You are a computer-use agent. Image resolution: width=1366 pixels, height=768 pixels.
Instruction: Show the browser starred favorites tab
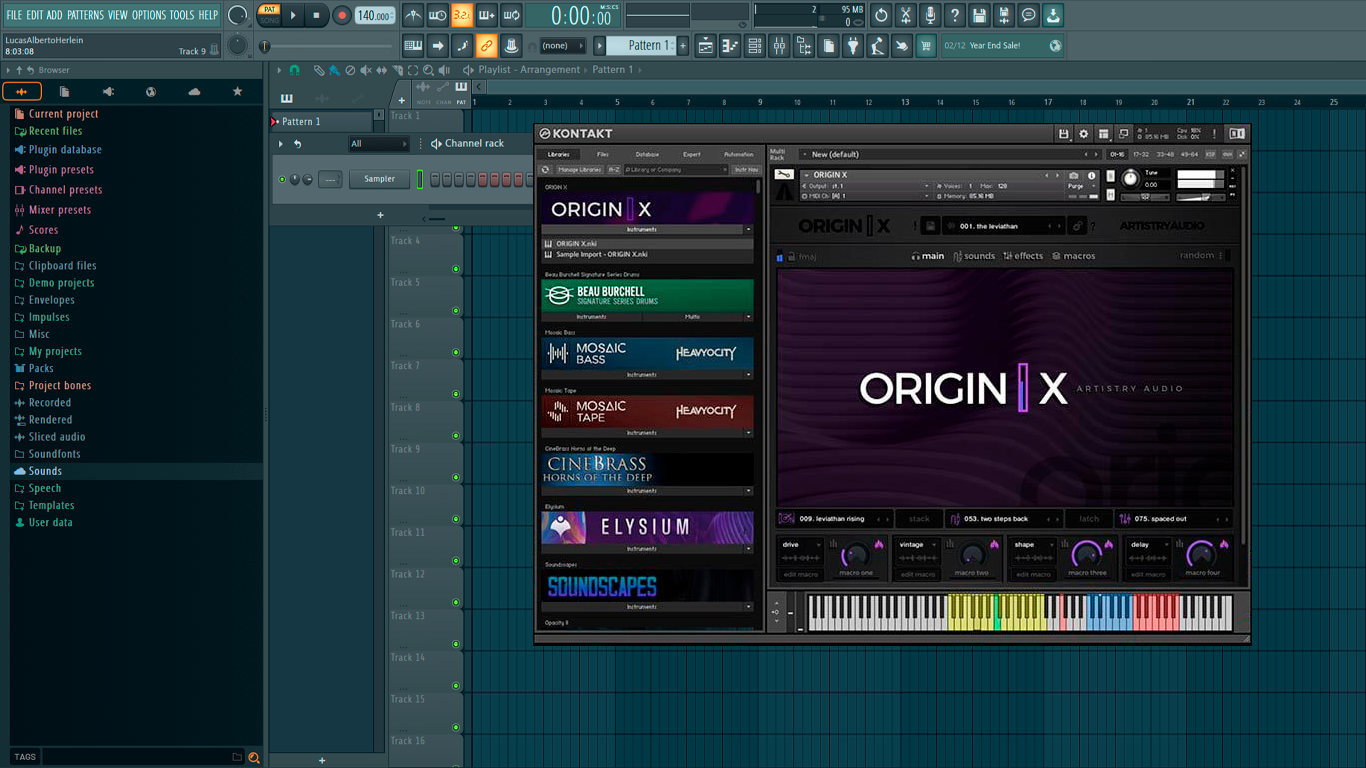click(237, 92)
